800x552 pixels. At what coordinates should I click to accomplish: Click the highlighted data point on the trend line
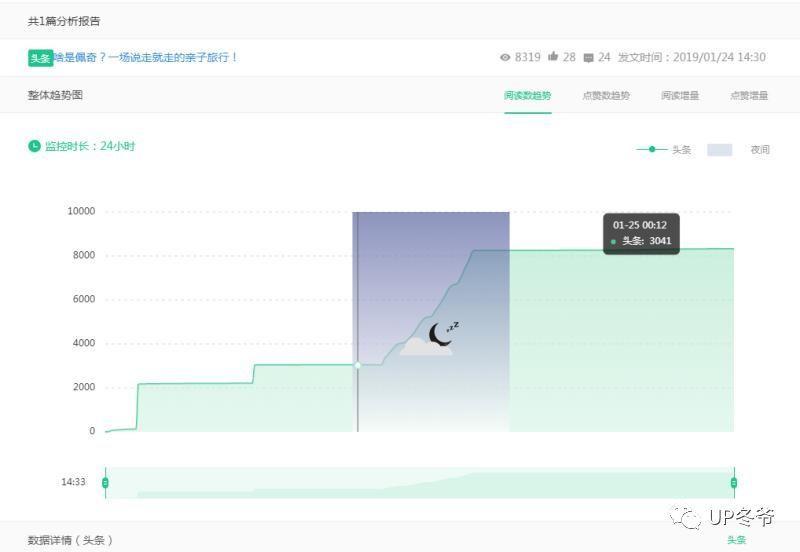pyautogui.click(x=358, y=365)
